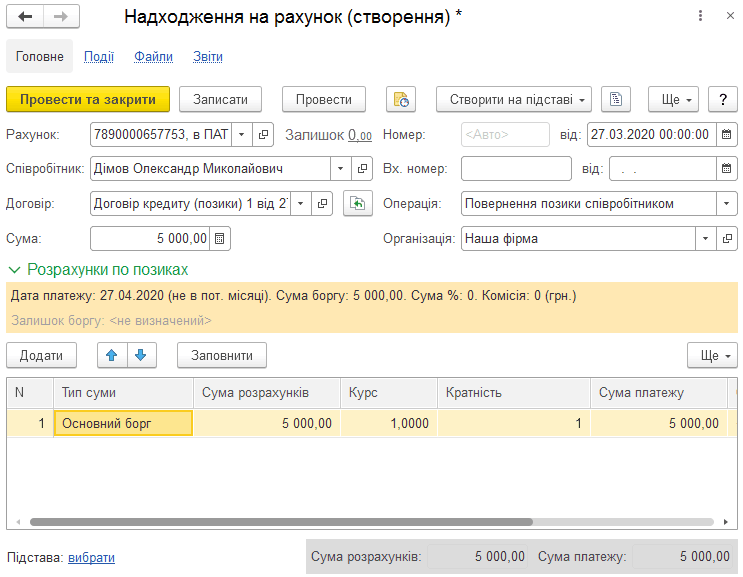Open the Створити на підставі dropdown
Image resolution: width=743 pixels, height=577 pixels.
click(514, 99)
